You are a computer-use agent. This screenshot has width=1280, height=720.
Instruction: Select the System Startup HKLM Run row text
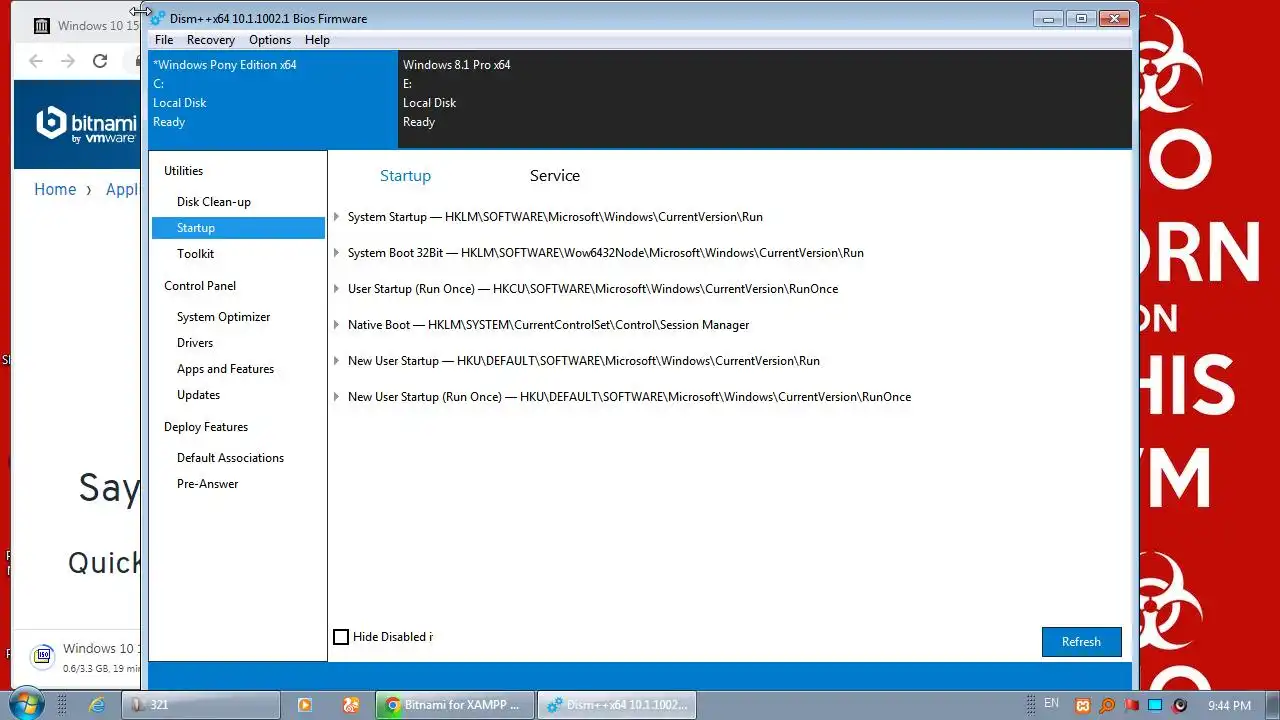pos(555,217)
